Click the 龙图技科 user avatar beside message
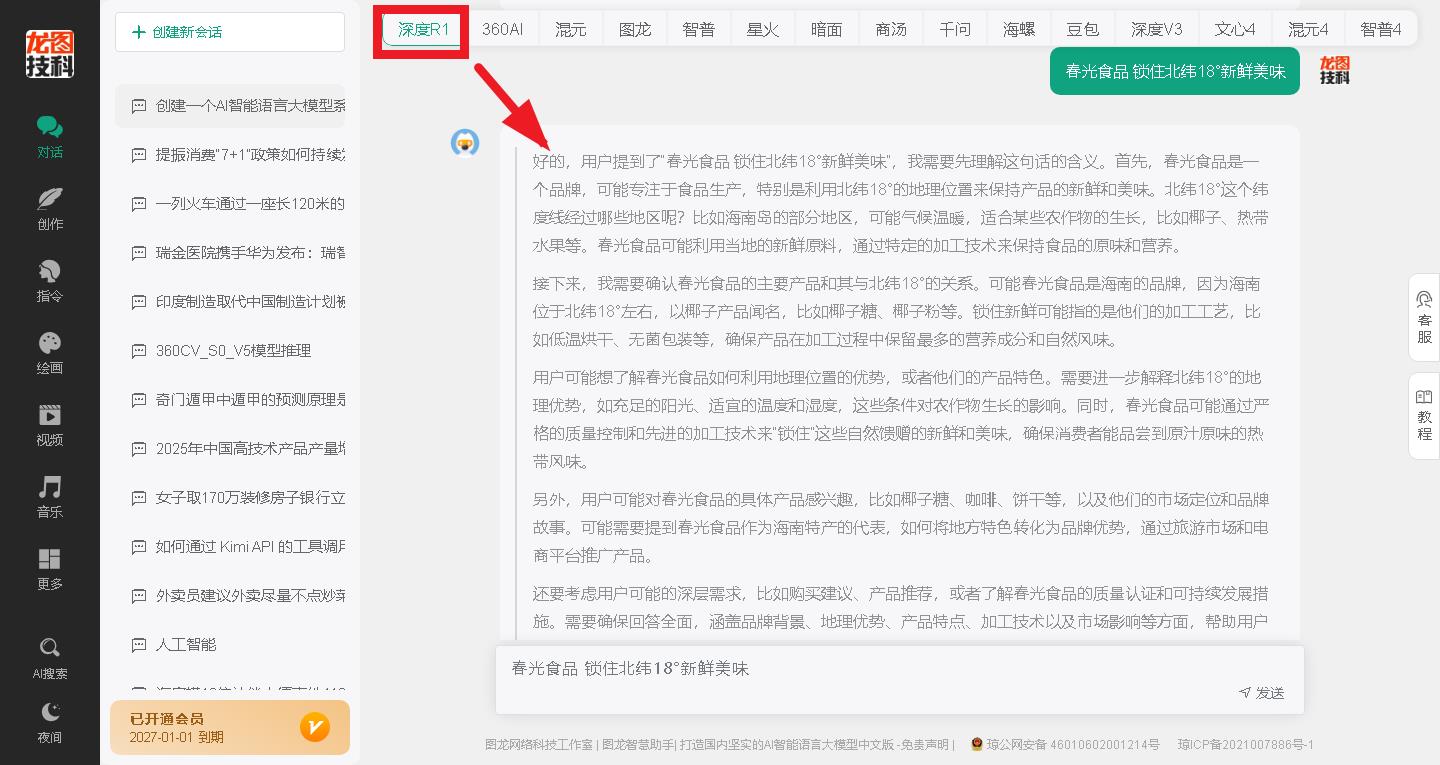The height and width of the screenshot is (765, 1440). [1335, 70]
